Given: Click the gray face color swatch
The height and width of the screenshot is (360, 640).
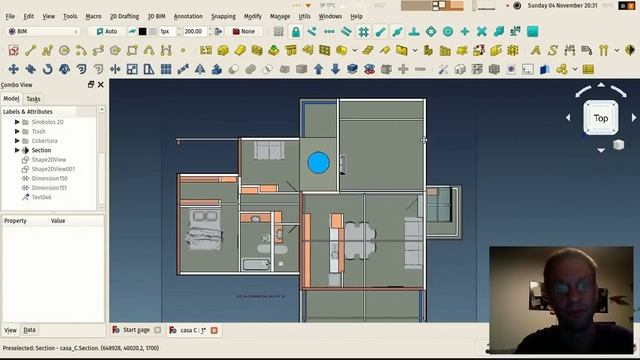Looking at the screenshot, I should 153,31.
